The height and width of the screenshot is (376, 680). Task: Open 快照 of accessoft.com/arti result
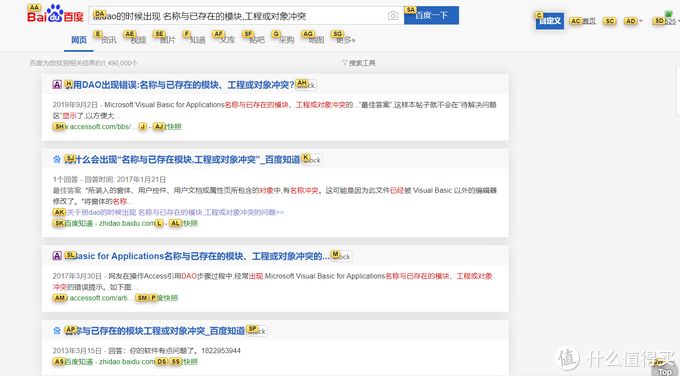click(x=167, y=298)
